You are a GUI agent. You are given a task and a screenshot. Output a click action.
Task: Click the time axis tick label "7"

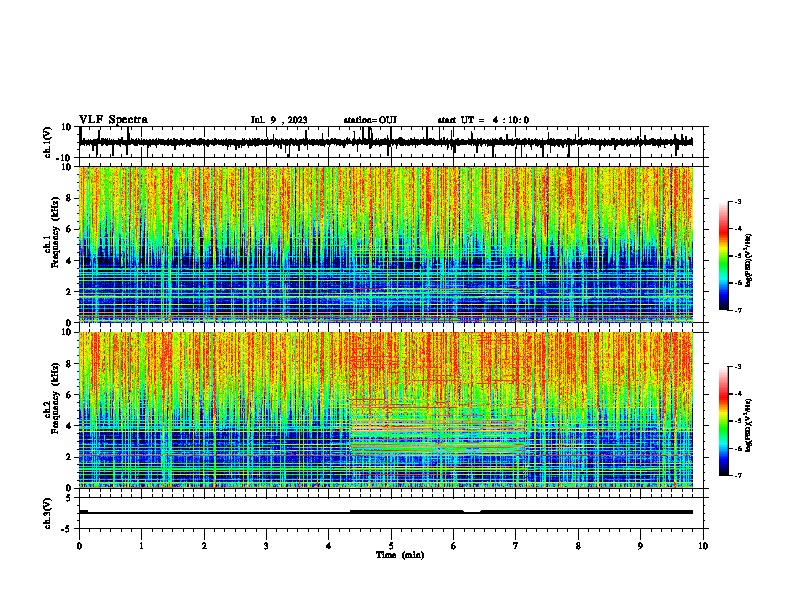[x=516, y=546]
